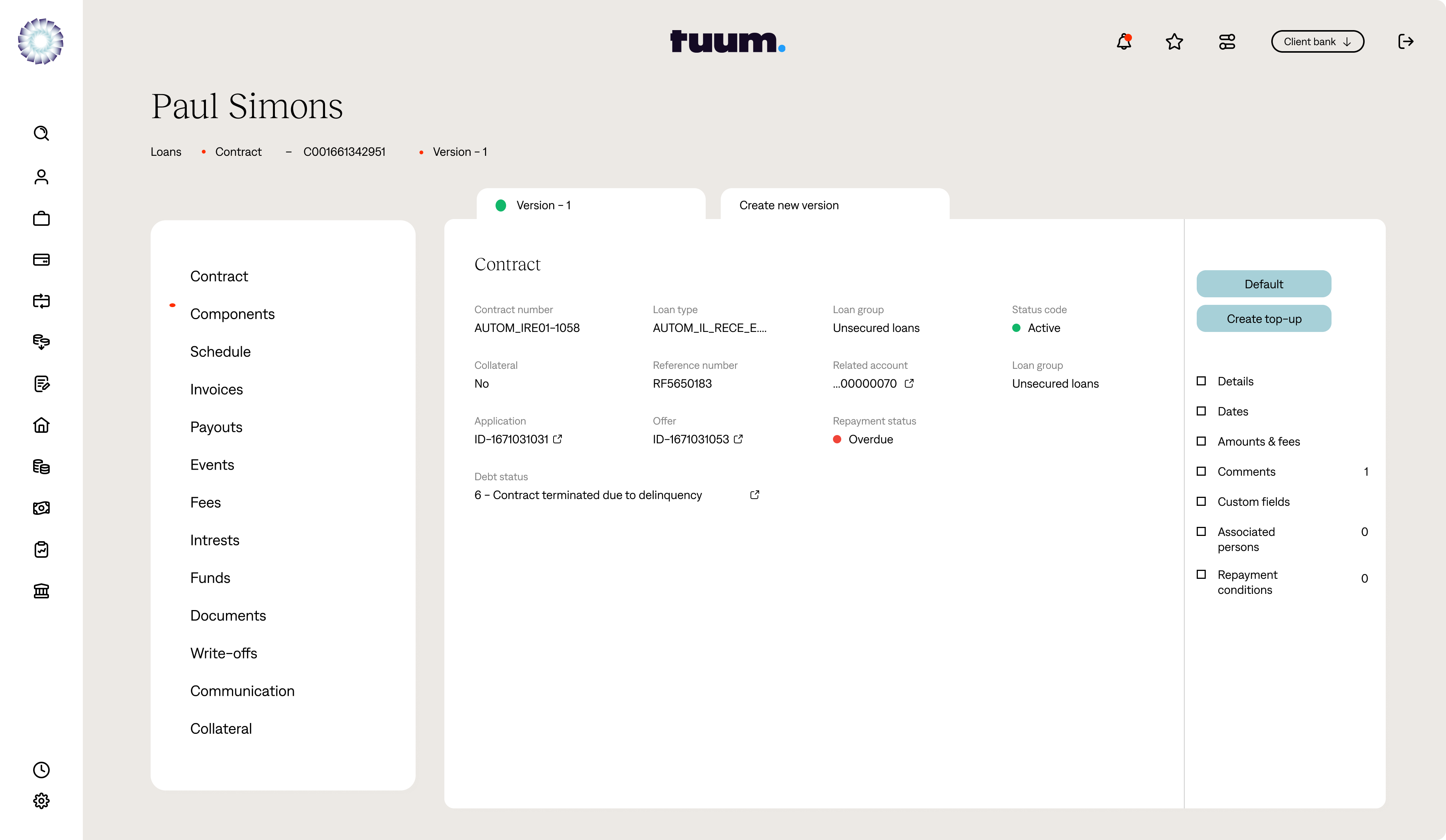Switch to Create new version tab
Screen dimensions: 1446x840
point(834,205)
